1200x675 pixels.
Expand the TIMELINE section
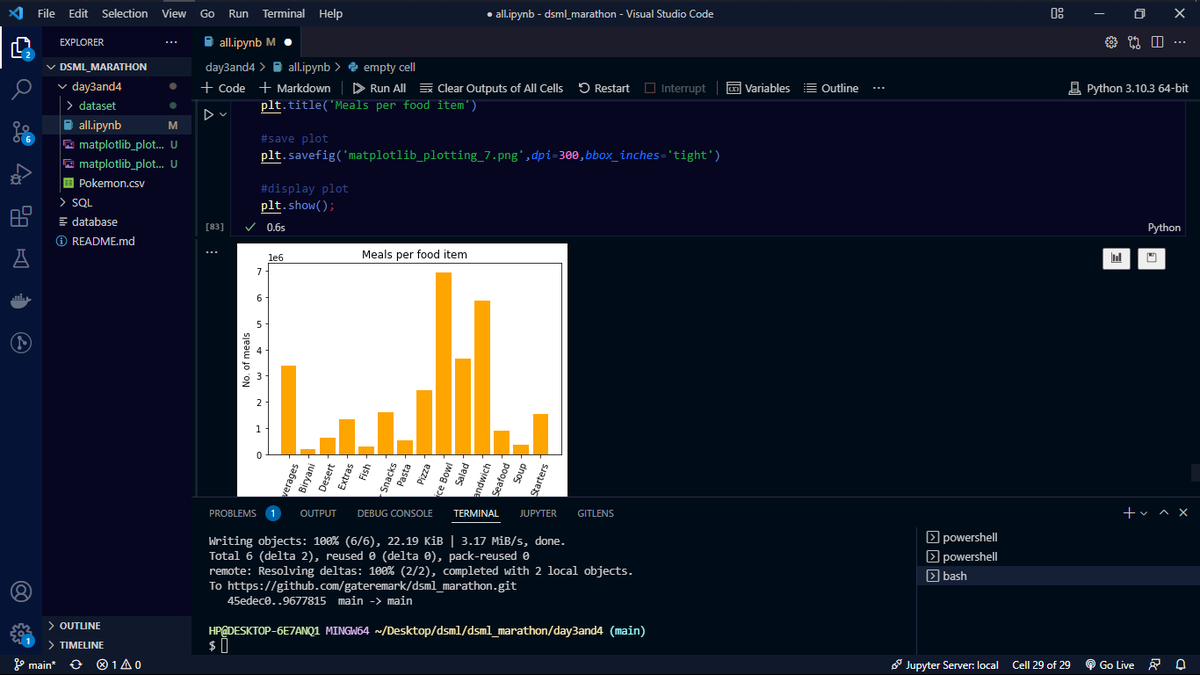point(82,645)
